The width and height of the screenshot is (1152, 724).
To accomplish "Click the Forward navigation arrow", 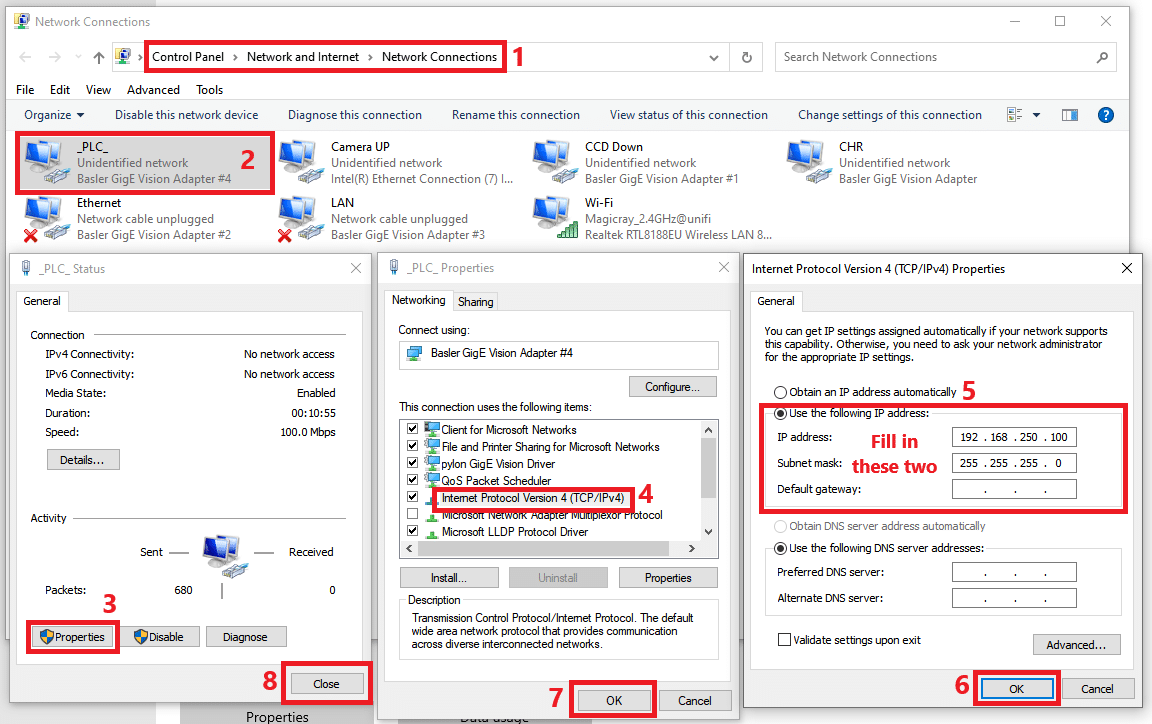I will [54, 57].
